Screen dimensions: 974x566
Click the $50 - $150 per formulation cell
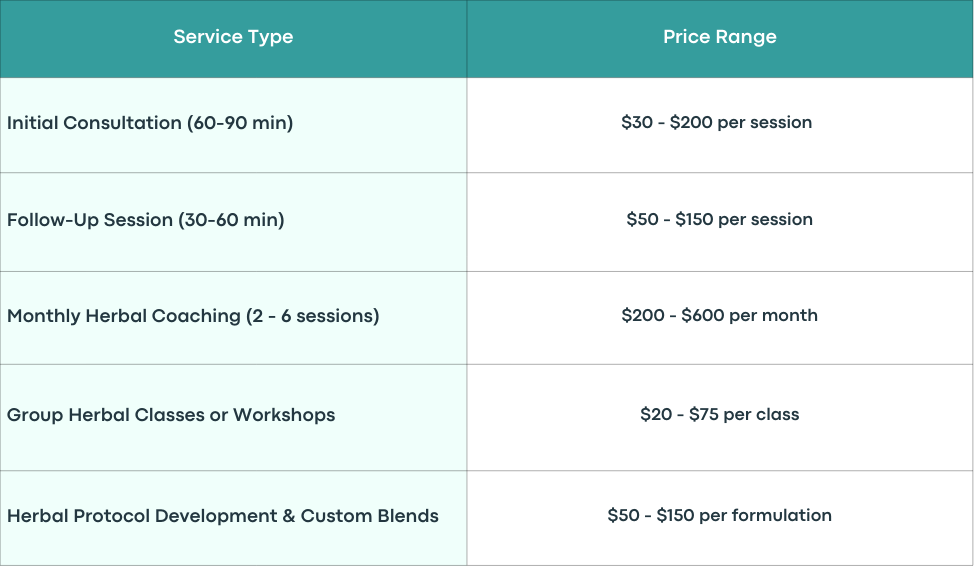click(x=720, y=518)
